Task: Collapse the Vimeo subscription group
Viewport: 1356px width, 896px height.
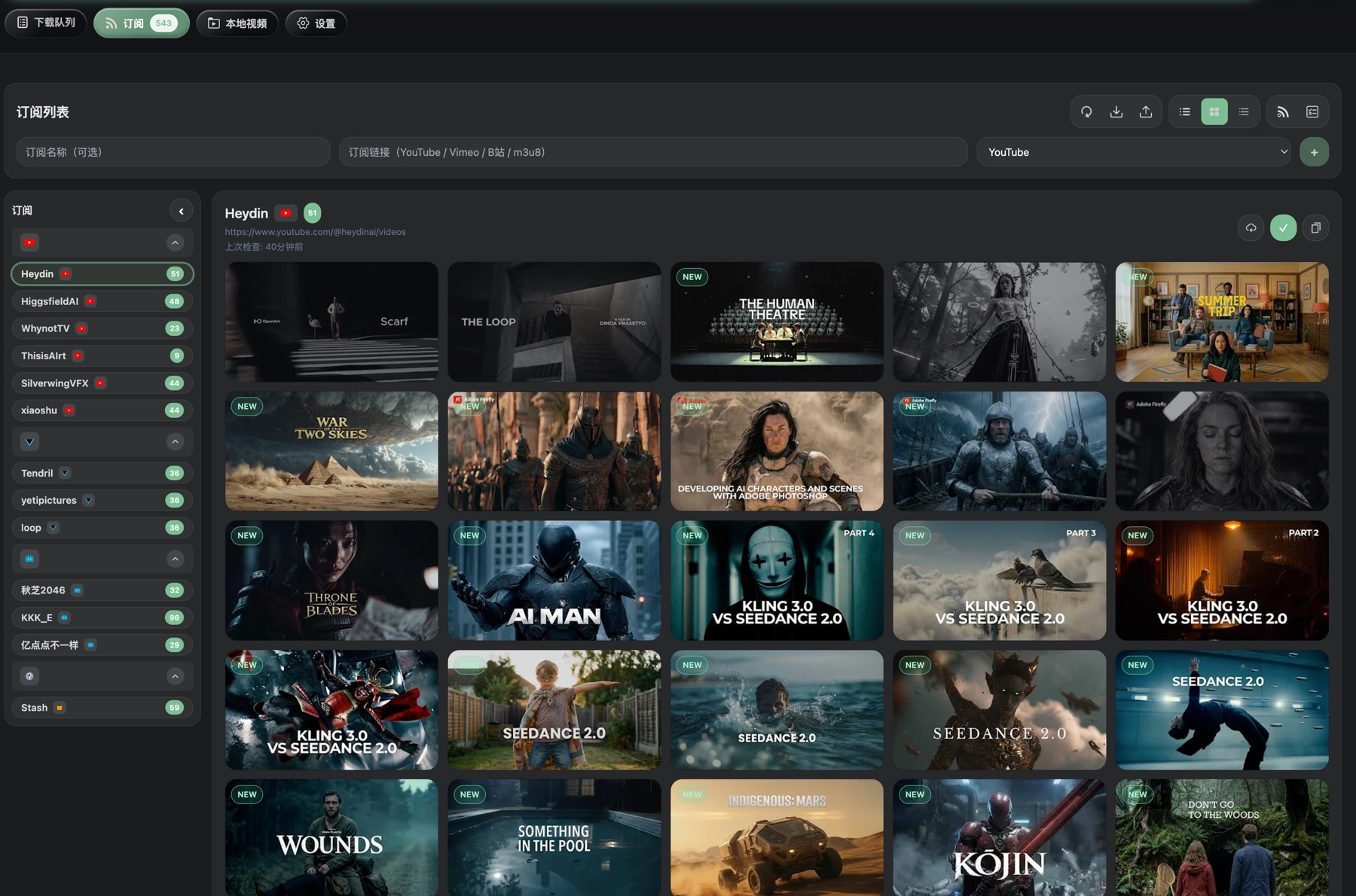Action: 175,442
